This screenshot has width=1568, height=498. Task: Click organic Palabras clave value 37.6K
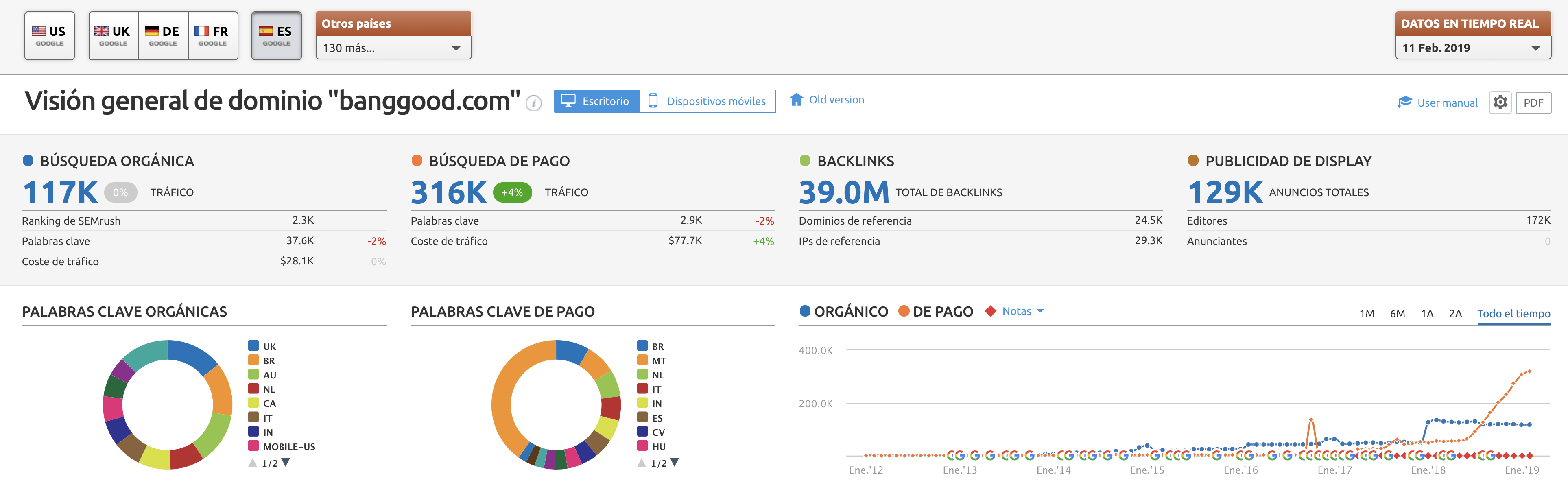click(x=300, y=240)
